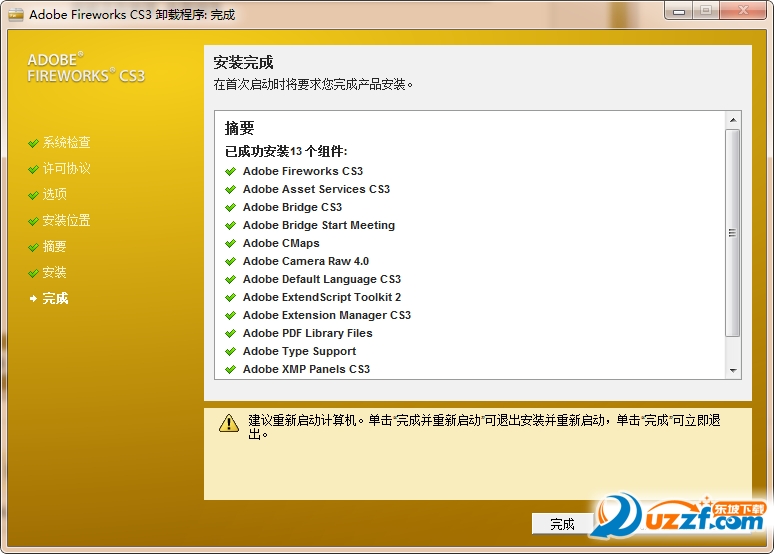Click the Adobe PDF Library Files row

[308, 333]
